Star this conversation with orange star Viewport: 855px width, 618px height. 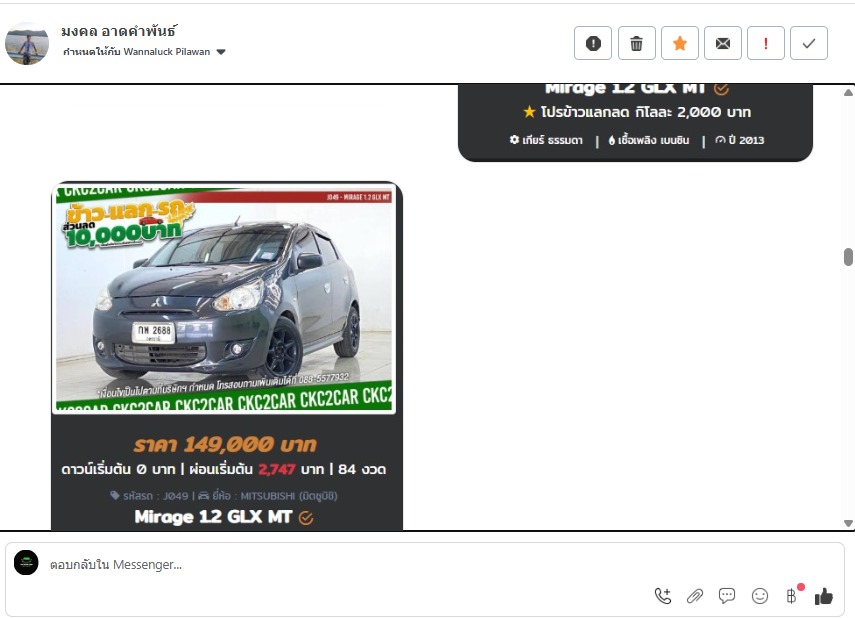tap(679, 43)
